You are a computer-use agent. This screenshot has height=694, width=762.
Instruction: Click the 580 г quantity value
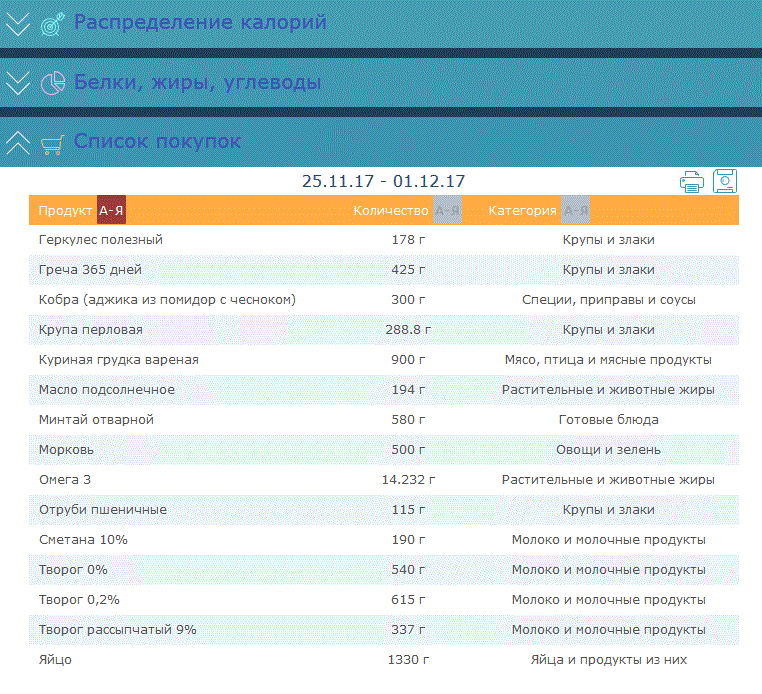pos(408,420)
